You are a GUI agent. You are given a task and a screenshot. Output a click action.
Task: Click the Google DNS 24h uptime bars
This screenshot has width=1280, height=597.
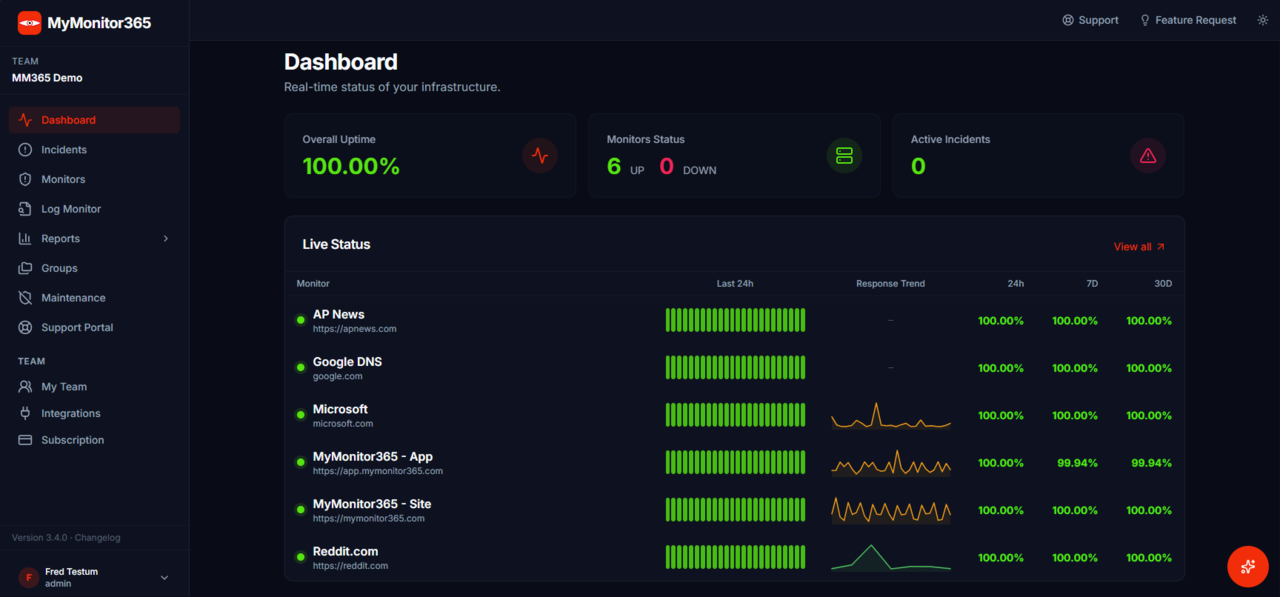(735, 367)
